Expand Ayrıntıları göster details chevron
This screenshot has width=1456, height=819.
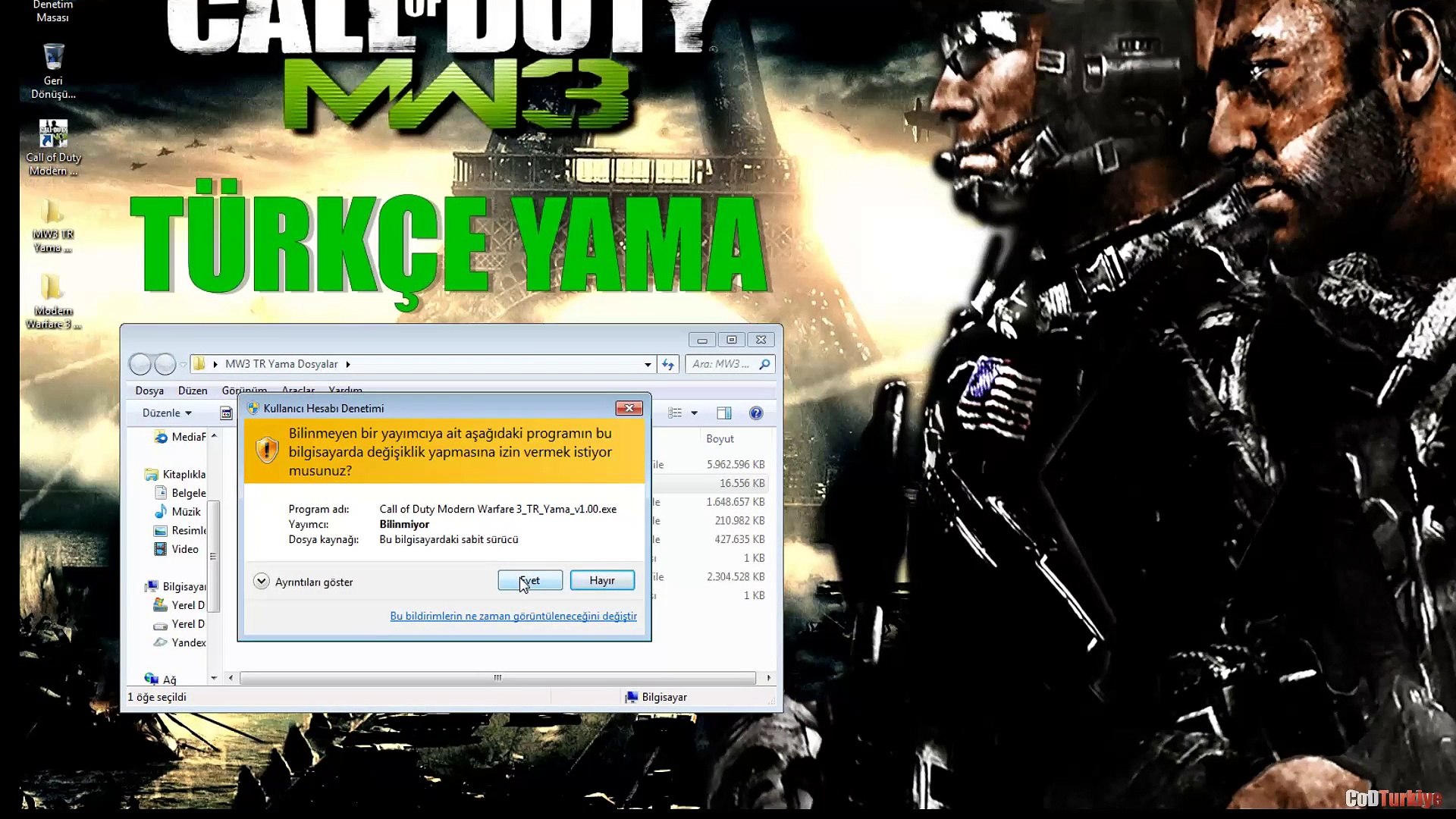click(x=262, y=582)
